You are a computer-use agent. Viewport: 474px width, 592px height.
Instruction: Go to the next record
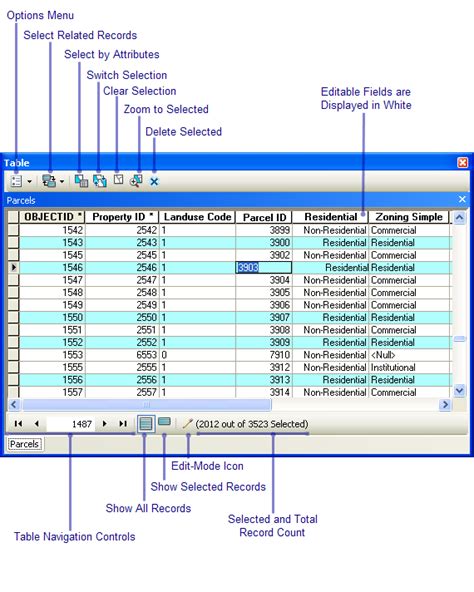point(105,424)
